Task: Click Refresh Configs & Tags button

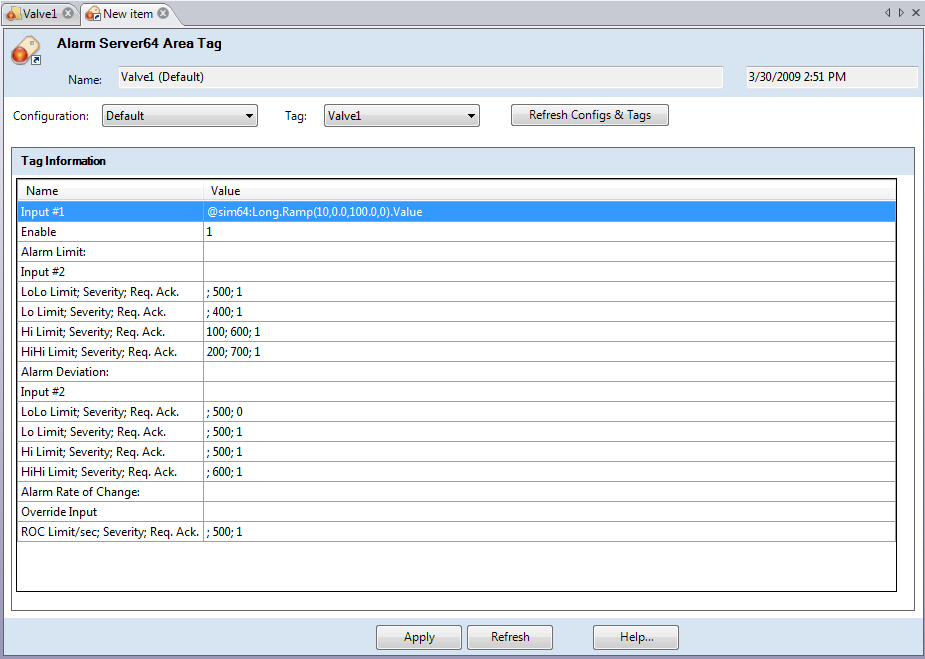Action: tap(589, 115)
